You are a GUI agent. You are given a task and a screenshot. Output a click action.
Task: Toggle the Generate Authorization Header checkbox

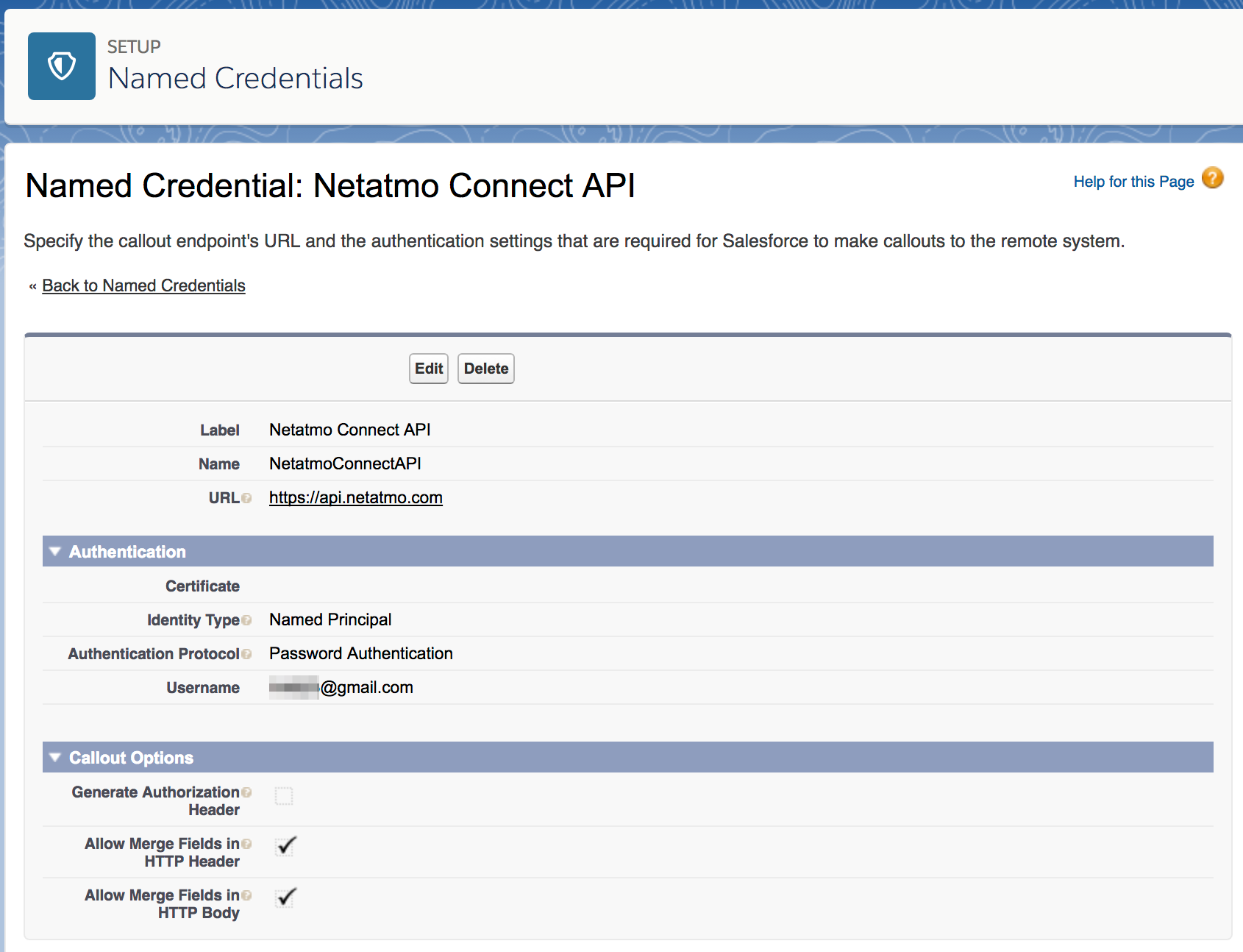click(284, 796)
